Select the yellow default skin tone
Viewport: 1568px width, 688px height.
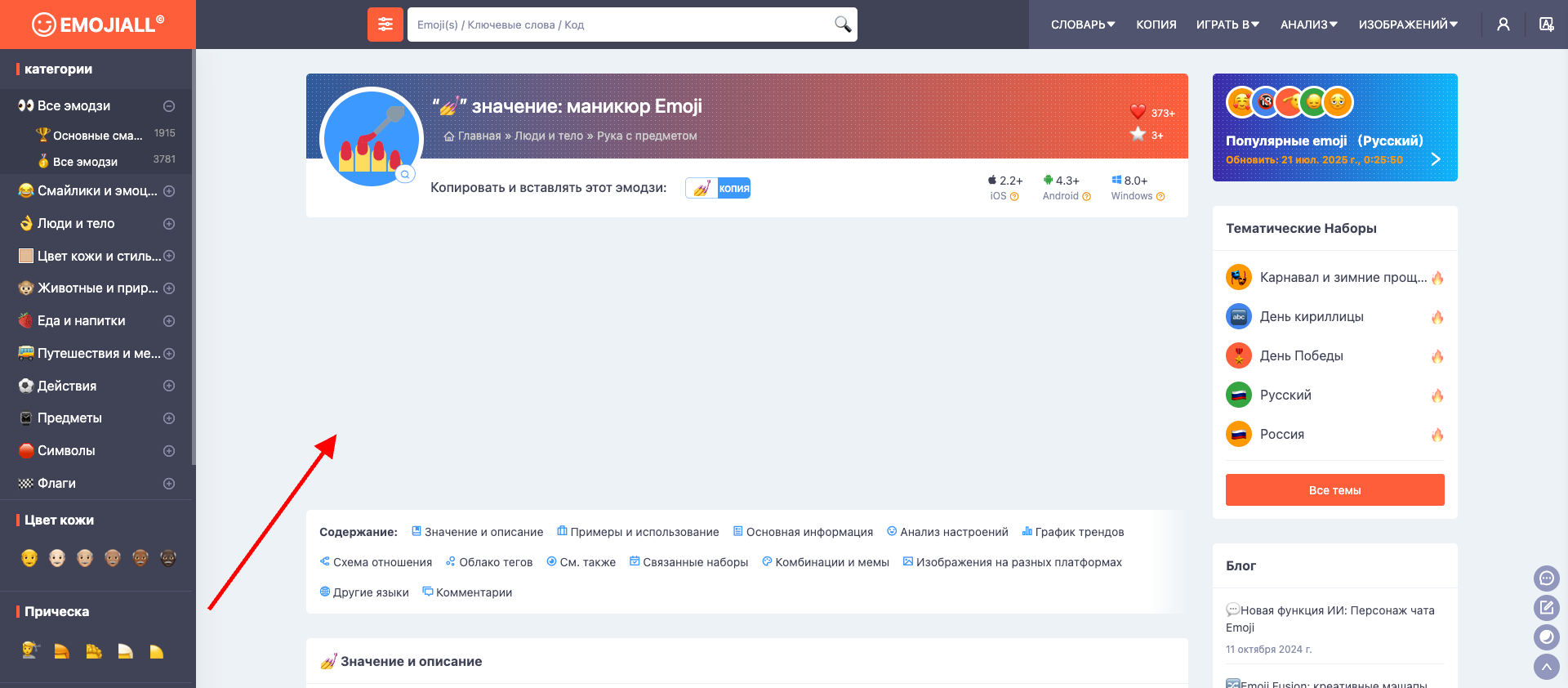29,558
